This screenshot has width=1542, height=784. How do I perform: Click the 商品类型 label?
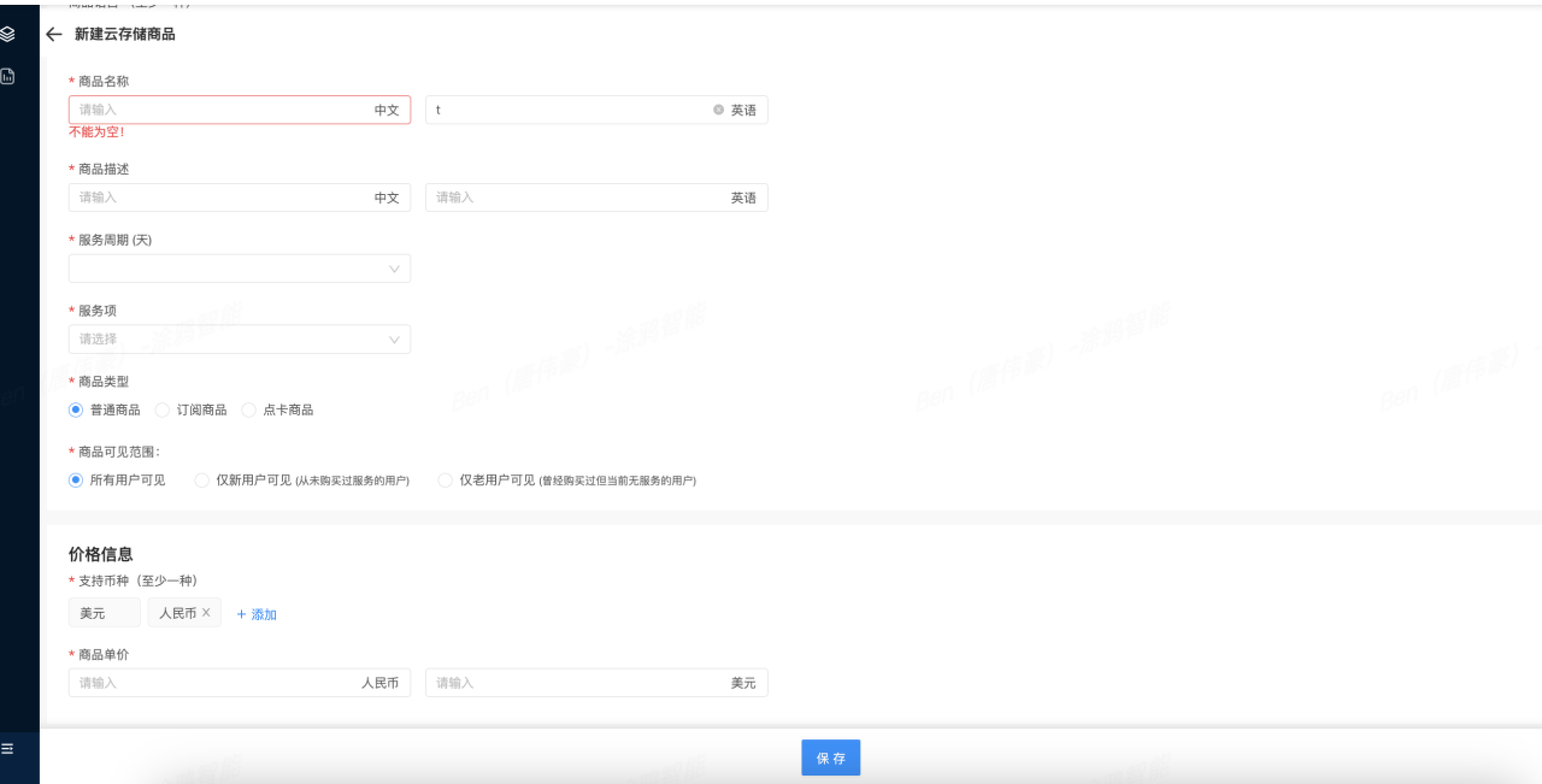[x=104, y=381]
